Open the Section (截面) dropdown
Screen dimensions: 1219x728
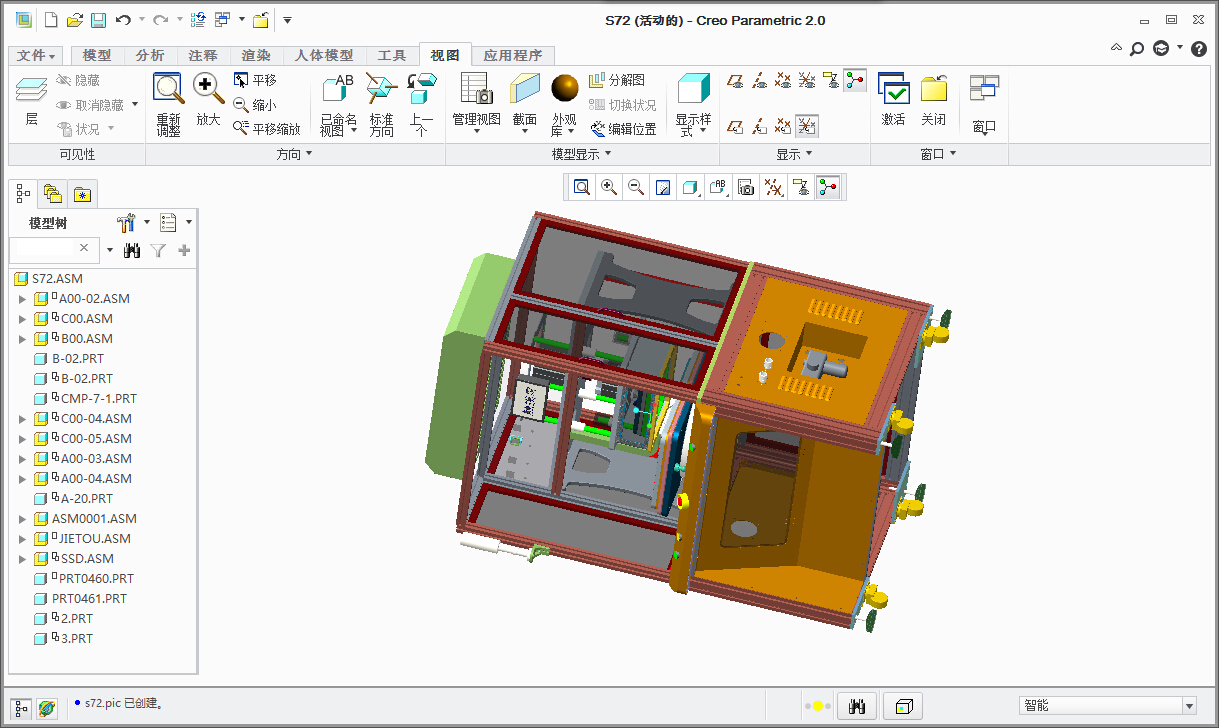524,104
